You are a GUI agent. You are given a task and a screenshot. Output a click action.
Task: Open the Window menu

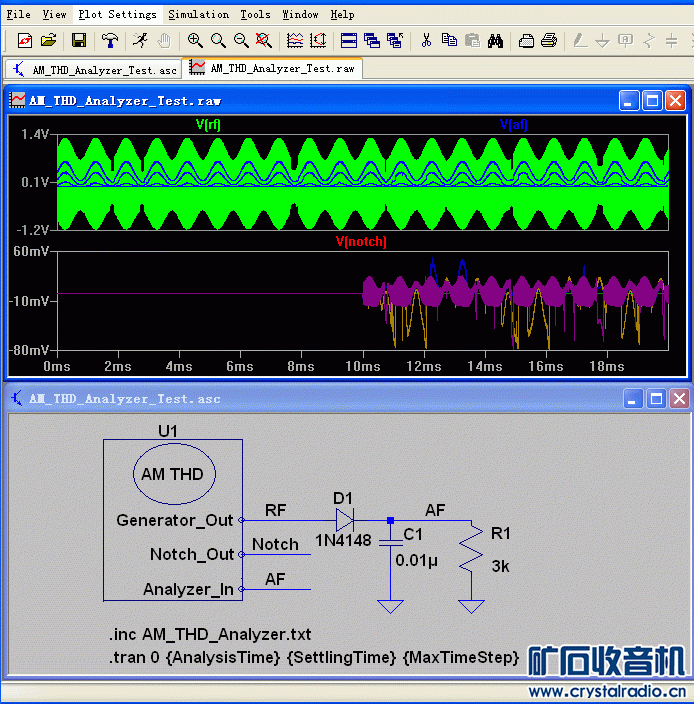(x=300, y=15)
